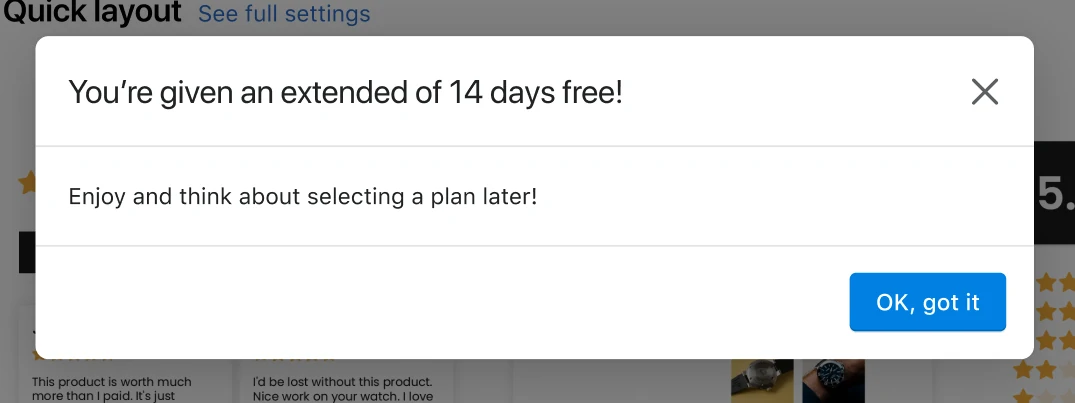Image resolution: width=1075 pixels, height=403 pixels.
Task: Click second row of stars in rating breakdown
Action: coord(1054,312)
